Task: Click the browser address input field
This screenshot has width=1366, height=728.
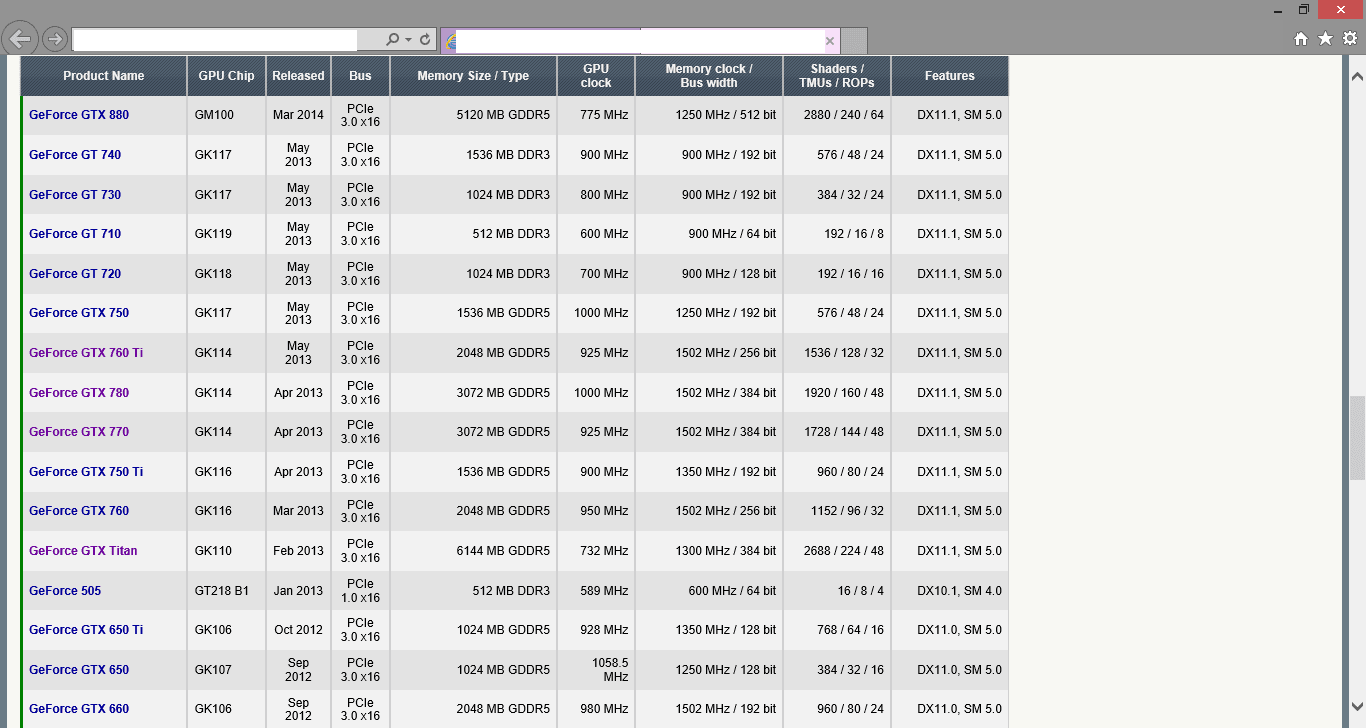Action: 215,40
